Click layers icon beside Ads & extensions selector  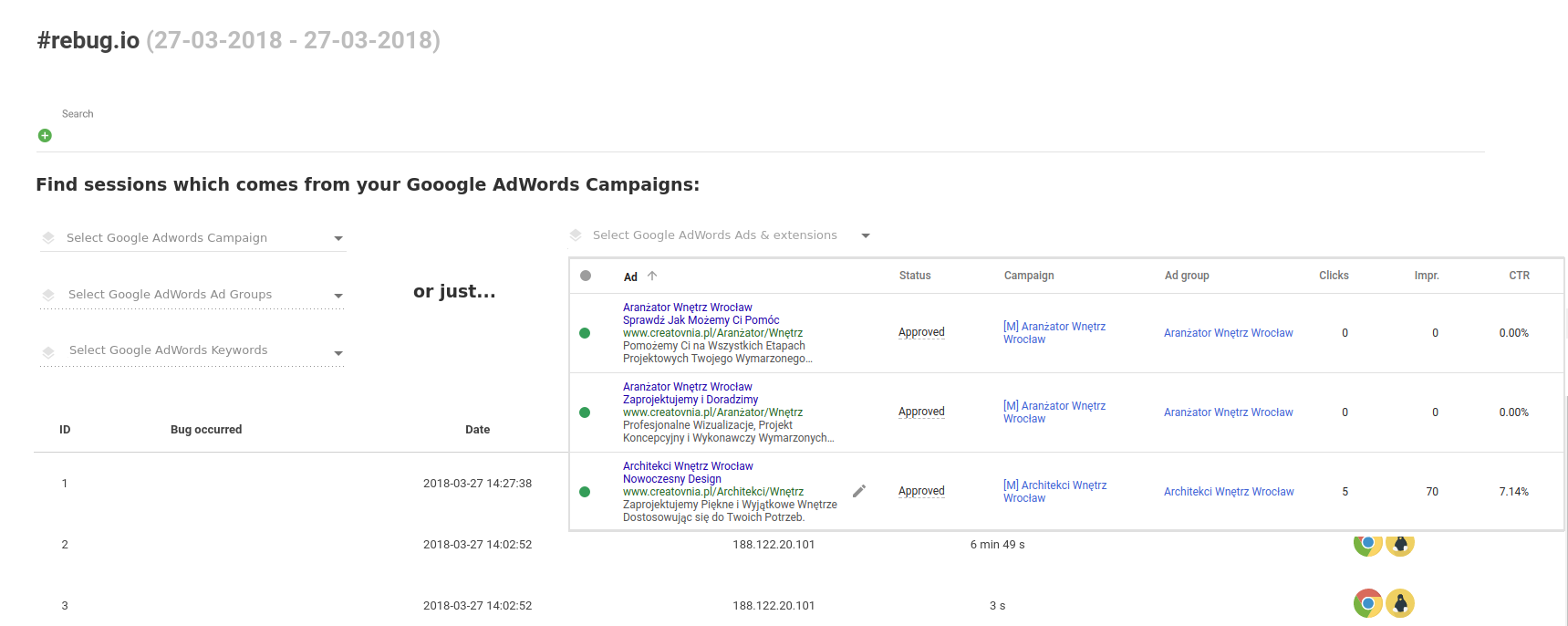[x=576, y=235]
